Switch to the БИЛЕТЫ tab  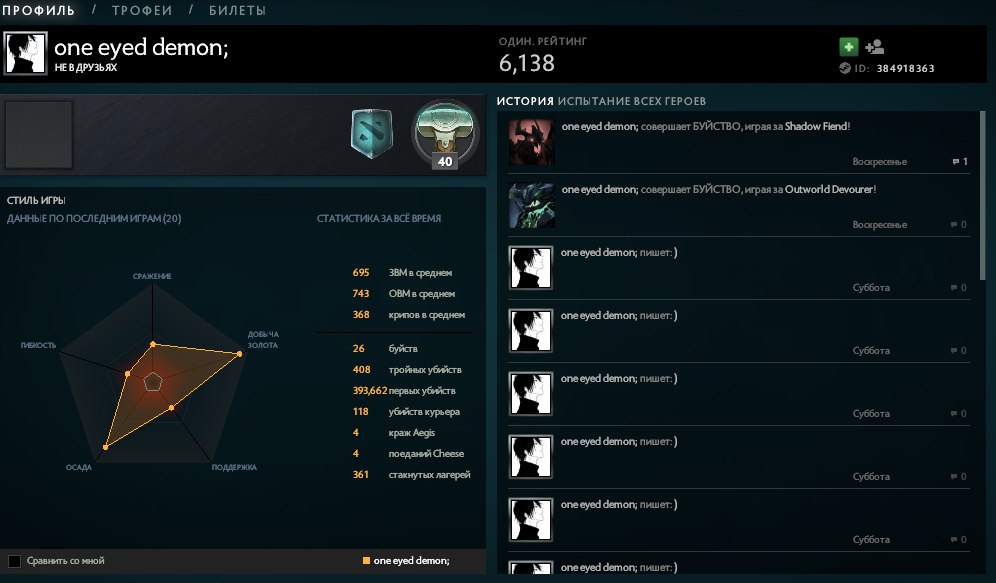pos(238,11)
